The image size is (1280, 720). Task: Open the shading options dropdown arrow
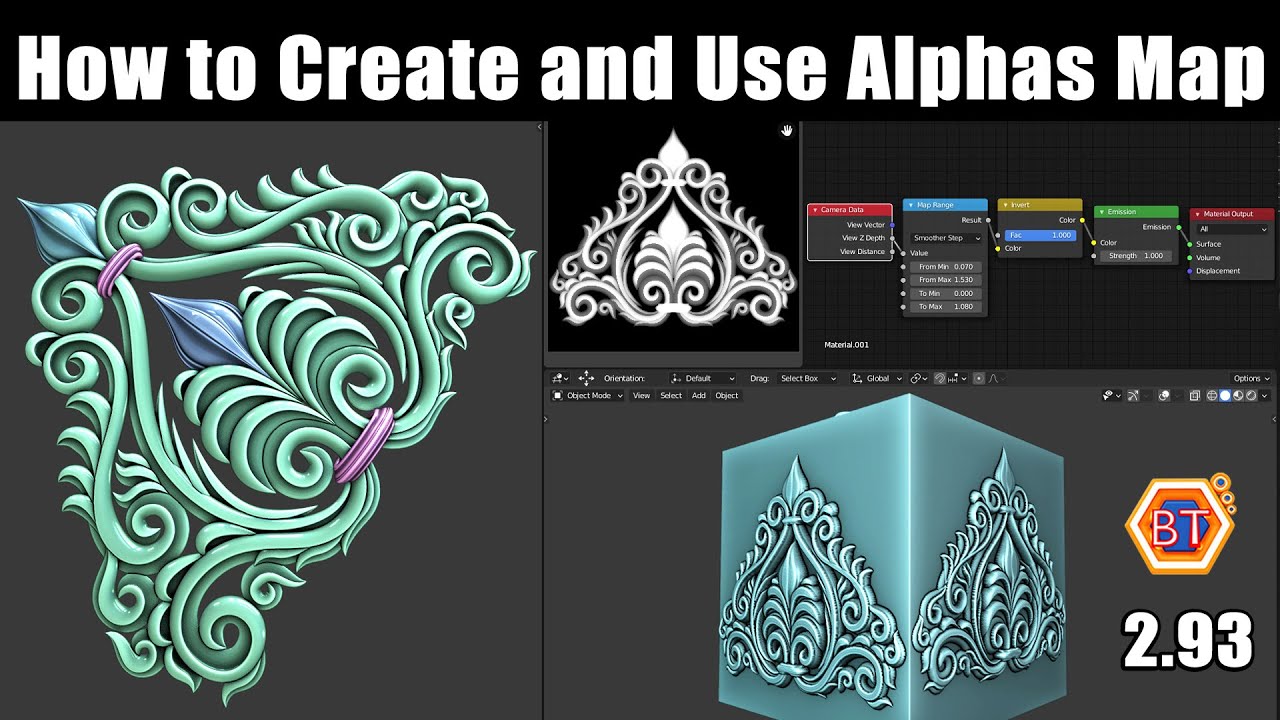pos(1265,395)
